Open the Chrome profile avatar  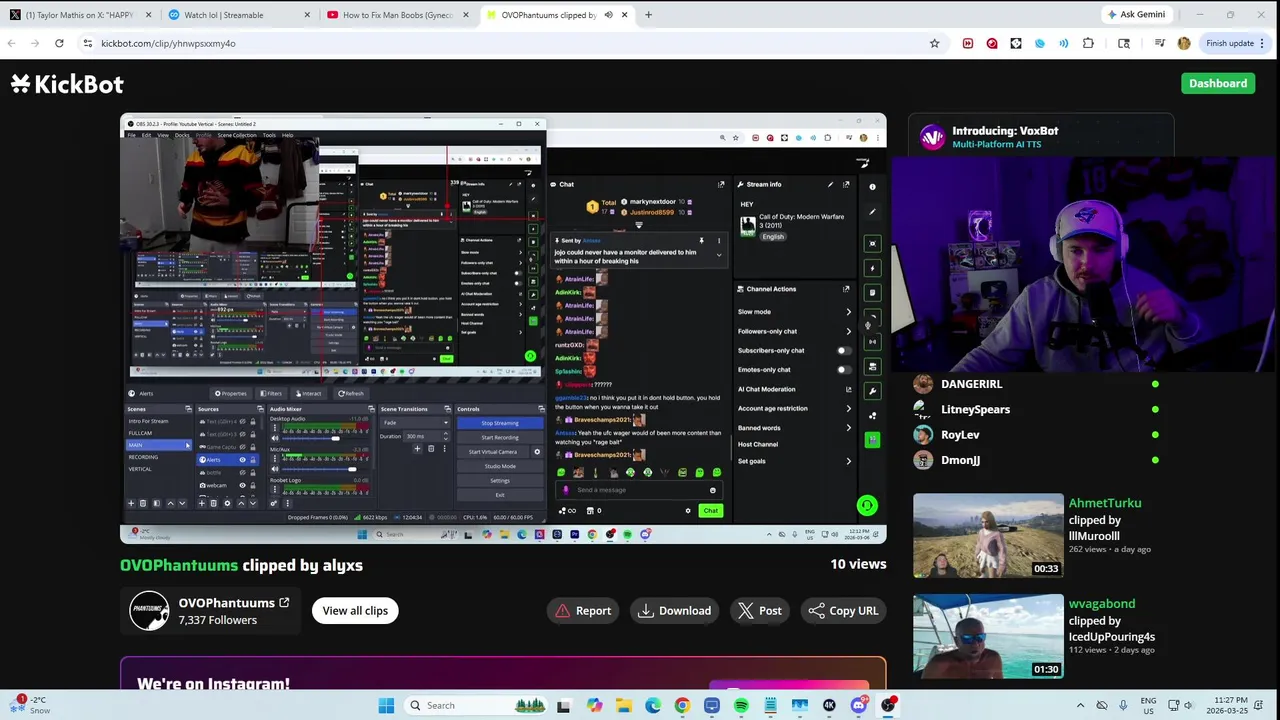[x=1184, y=43]
